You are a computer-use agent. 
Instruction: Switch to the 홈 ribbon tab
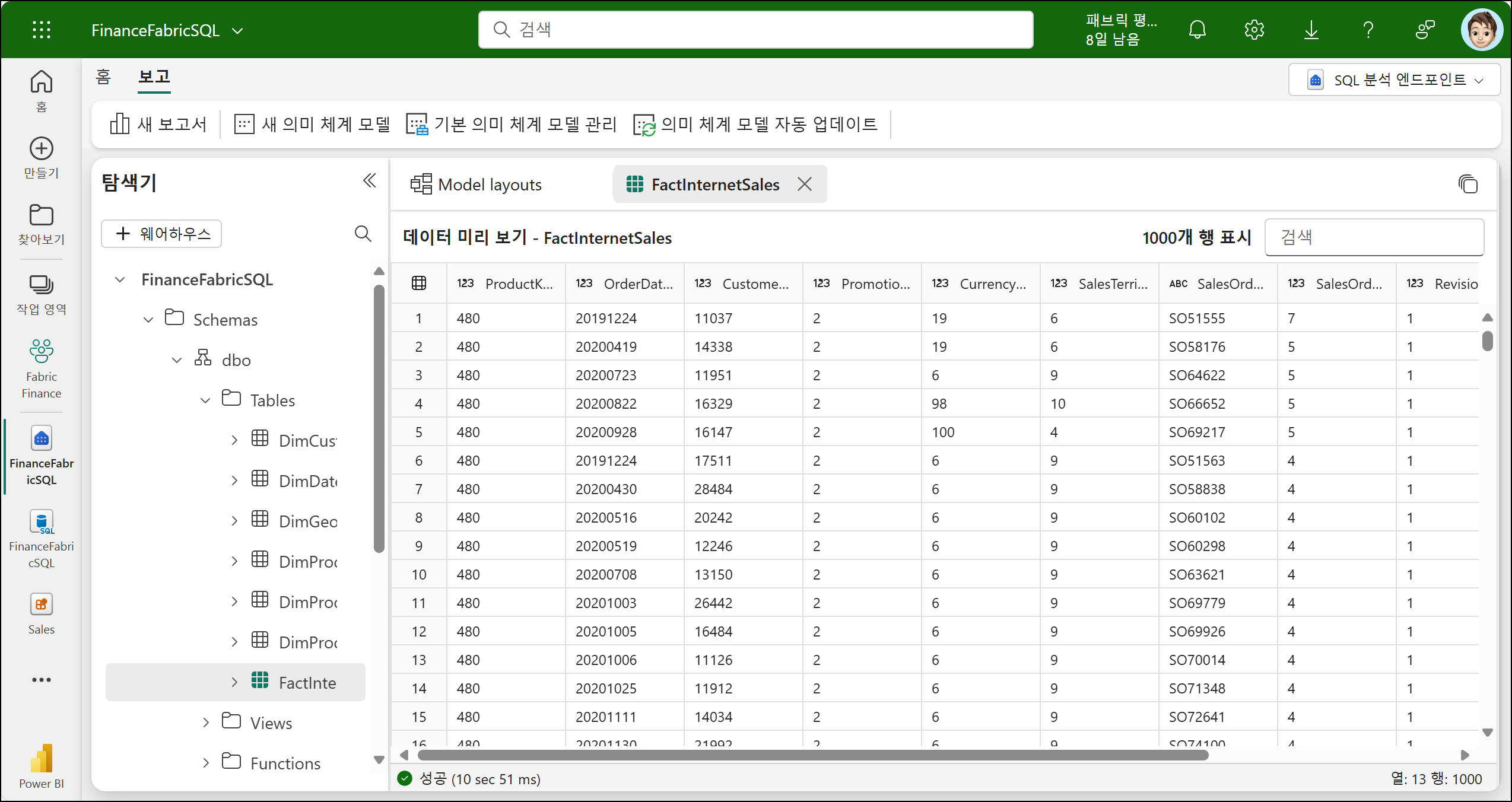103,77
